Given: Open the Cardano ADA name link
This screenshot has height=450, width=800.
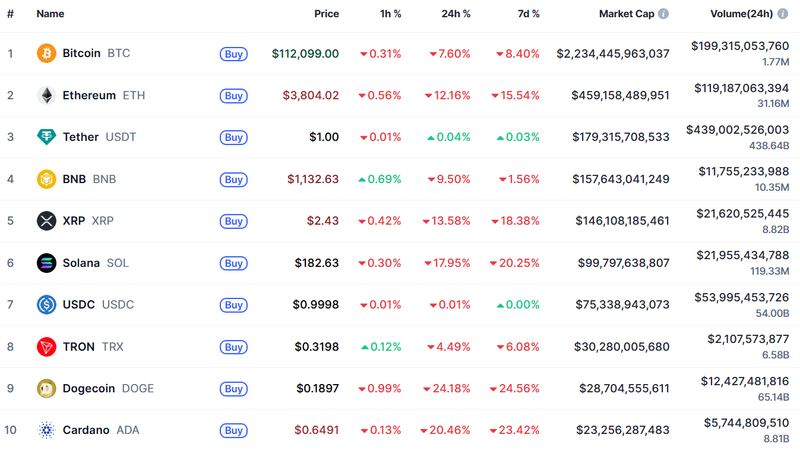Looking at the screenshot, I should point(87,431).
